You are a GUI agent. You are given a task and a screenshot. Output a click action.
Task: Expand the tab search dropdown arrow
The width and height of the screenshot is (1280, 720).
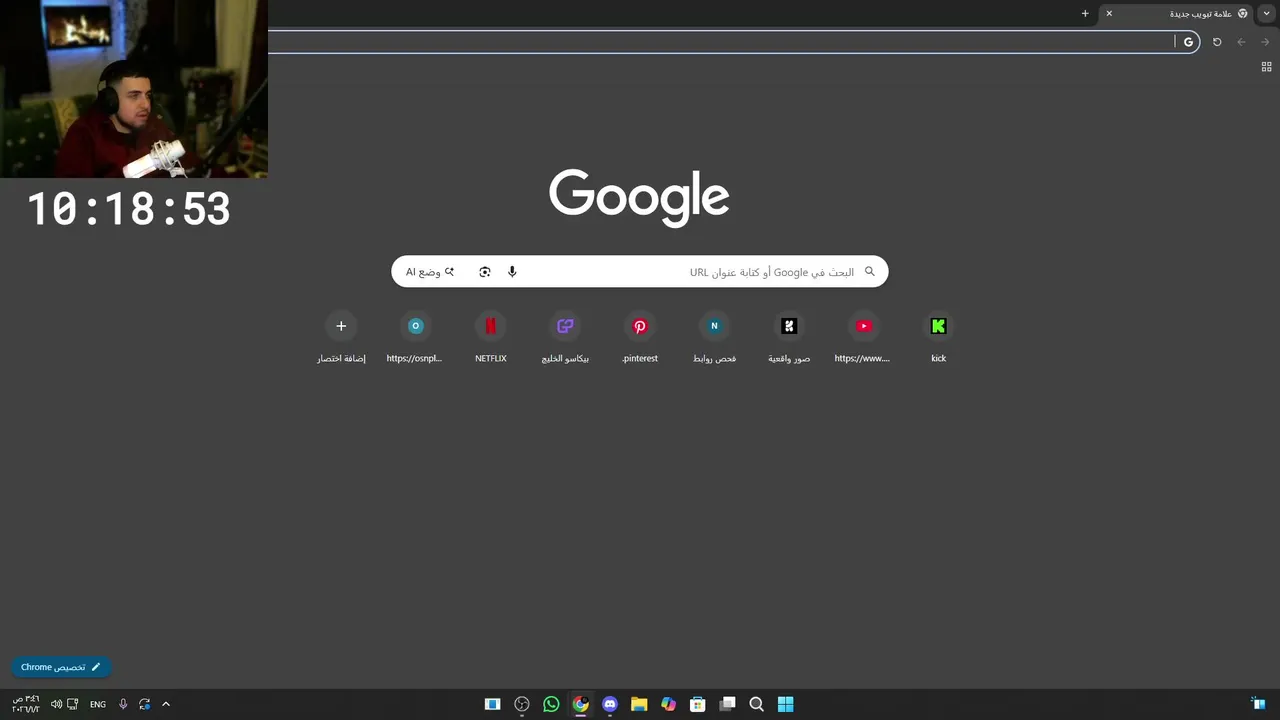click(x=1267, y=14)
